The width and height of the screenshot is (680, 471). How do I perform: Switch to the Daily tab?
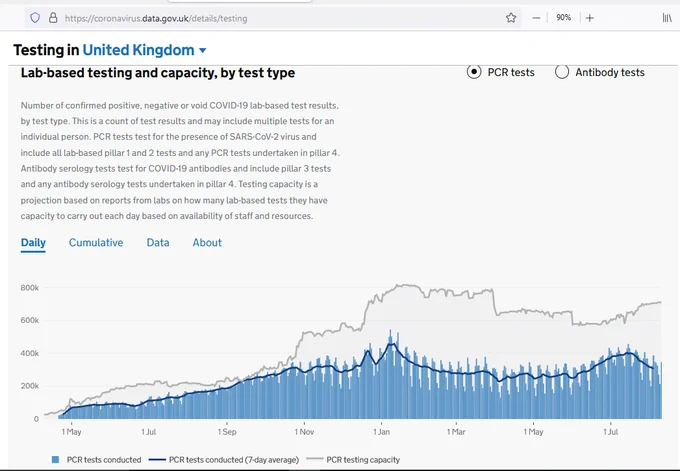(33, 242)
